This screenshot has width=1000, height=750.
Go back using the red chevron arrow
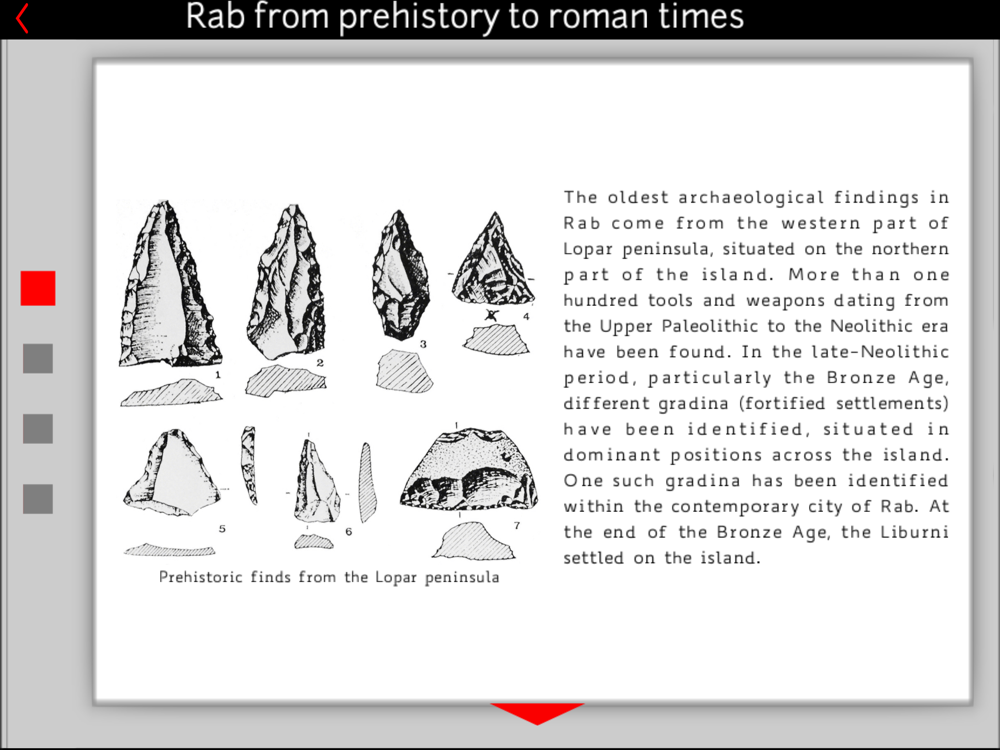[22, 19]
